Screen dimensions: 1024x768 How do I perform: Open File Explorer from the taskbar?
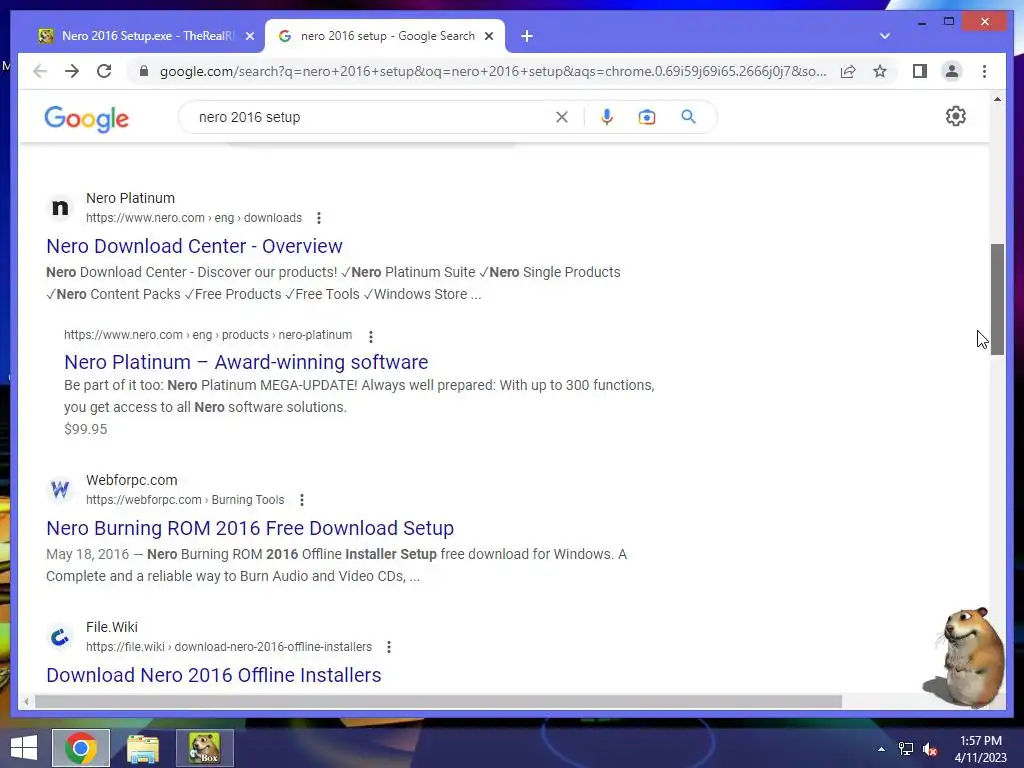click(x=143, y=748)
